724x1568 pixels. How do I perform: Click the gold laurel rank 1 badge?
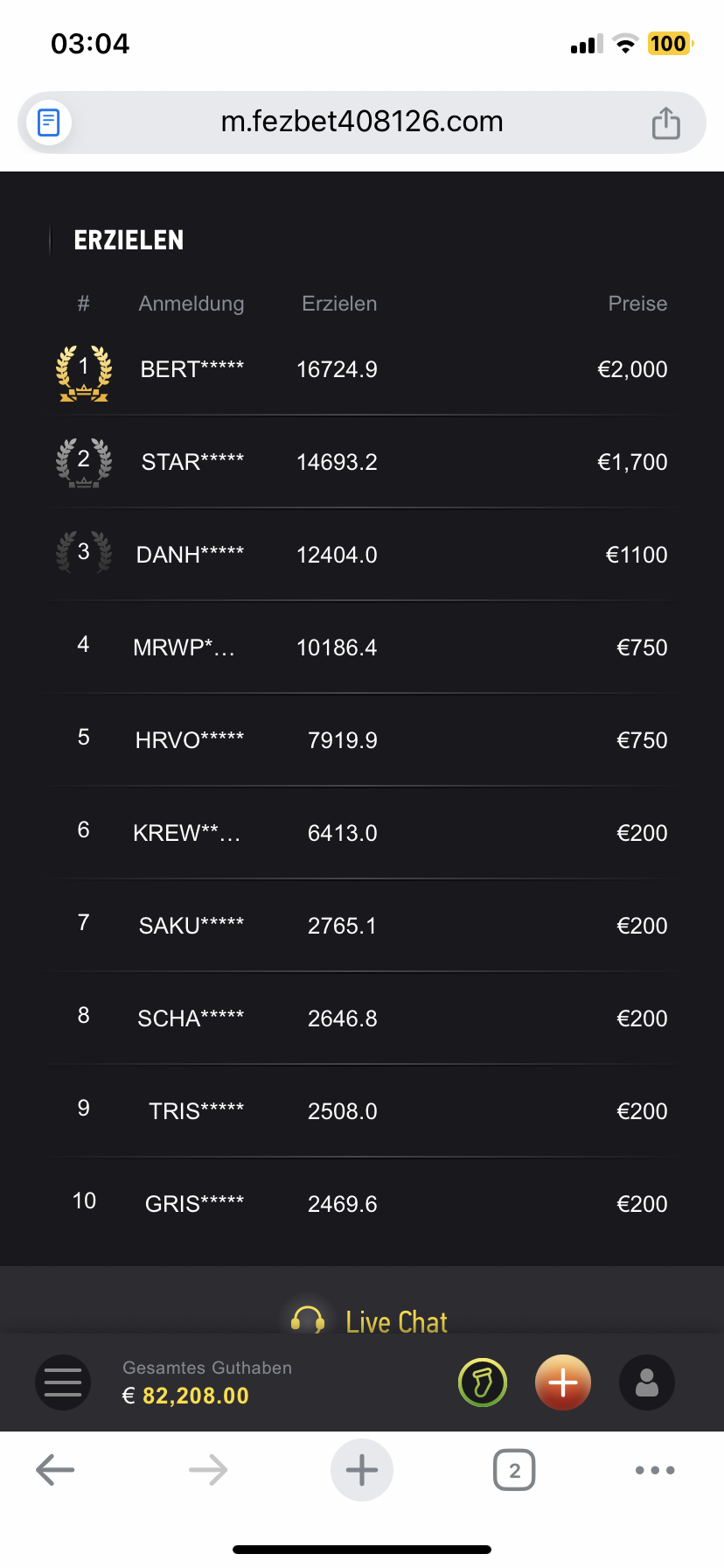(84, 372)
